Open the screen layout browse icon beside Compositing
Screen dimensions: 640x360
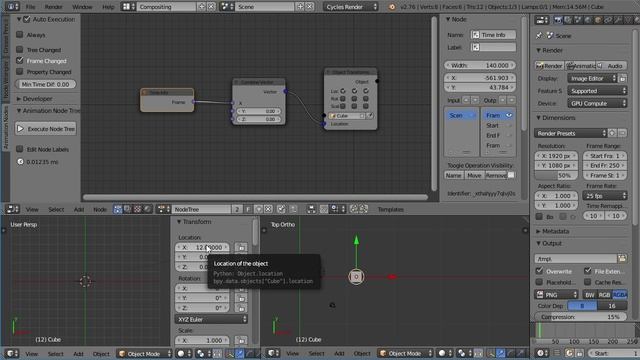127,7
